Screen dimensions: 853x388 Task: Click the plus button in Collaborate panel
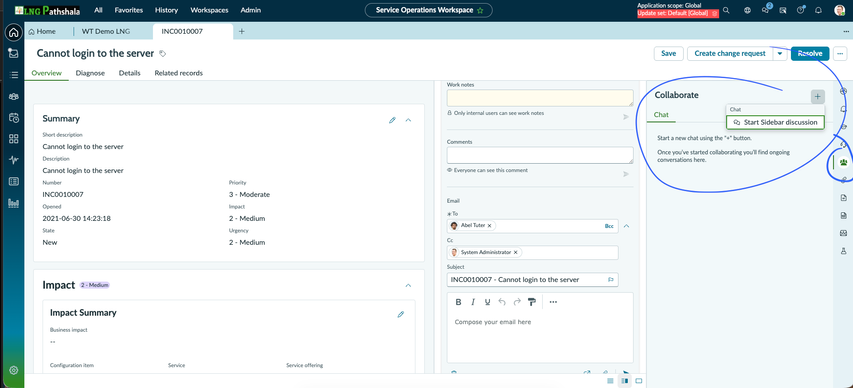coord(818,97)
